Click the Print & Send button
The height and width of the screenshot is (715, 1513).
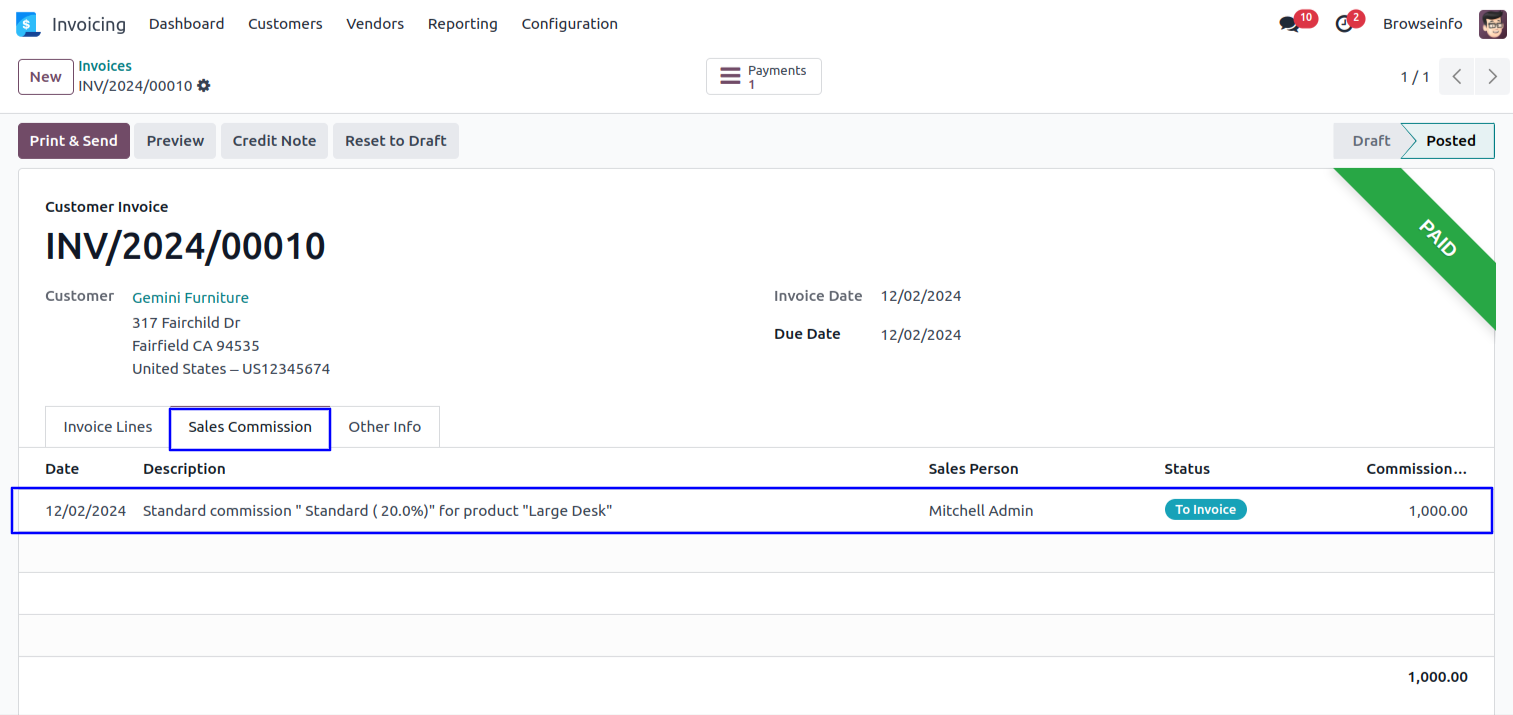[x=74, y=141]
